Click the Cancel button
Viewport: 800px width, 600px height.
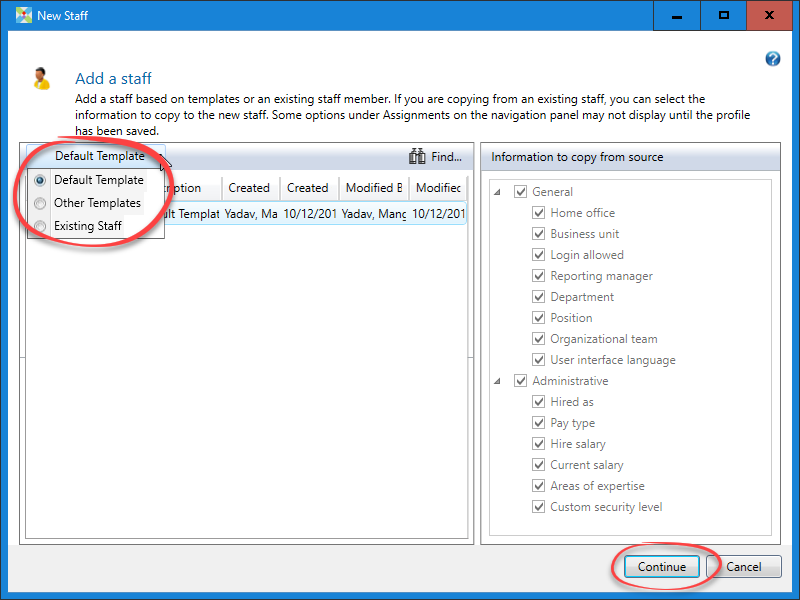[743, 567]
